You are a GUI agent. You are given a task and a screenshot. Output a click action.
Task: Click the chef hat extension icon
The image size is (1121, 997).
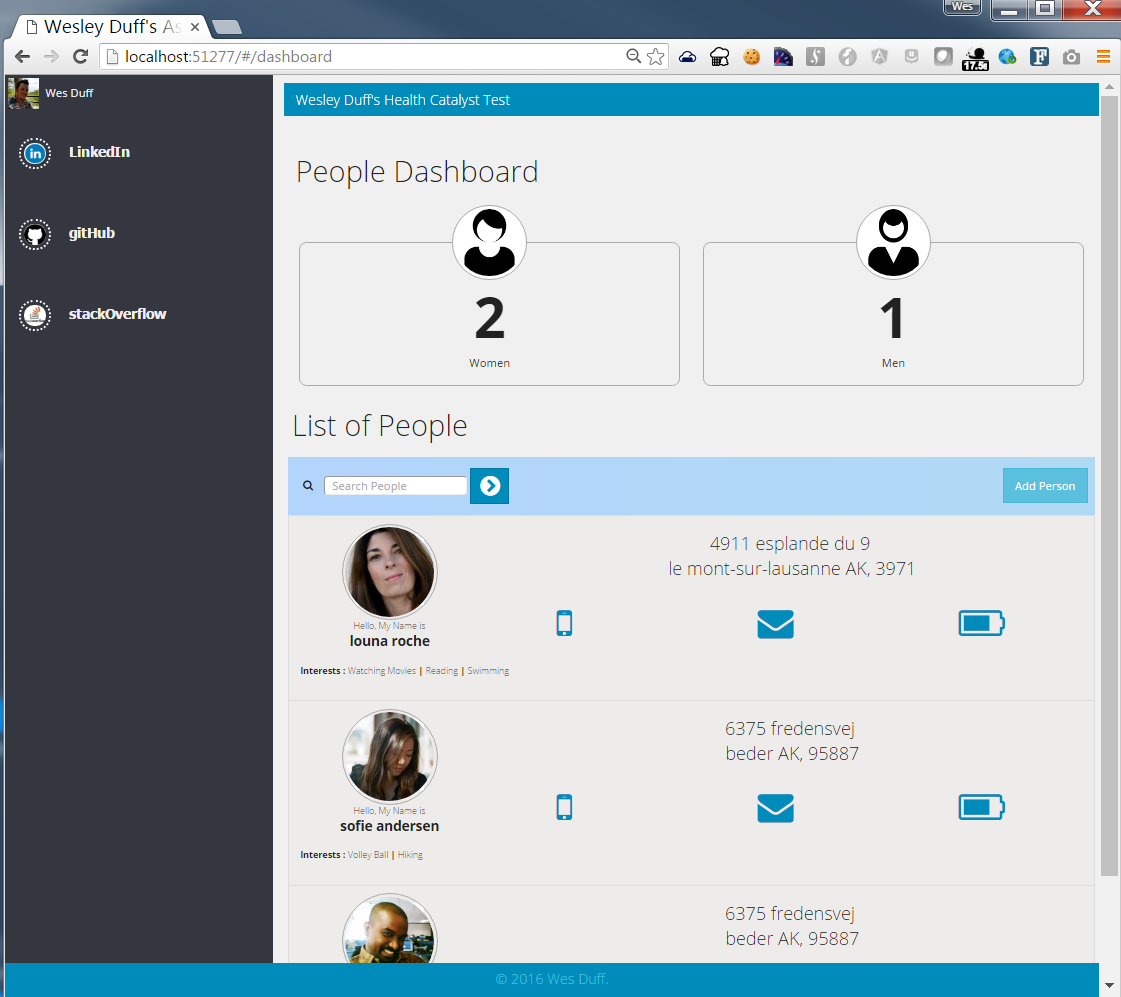pyautogui.click(x=720, y=57)
